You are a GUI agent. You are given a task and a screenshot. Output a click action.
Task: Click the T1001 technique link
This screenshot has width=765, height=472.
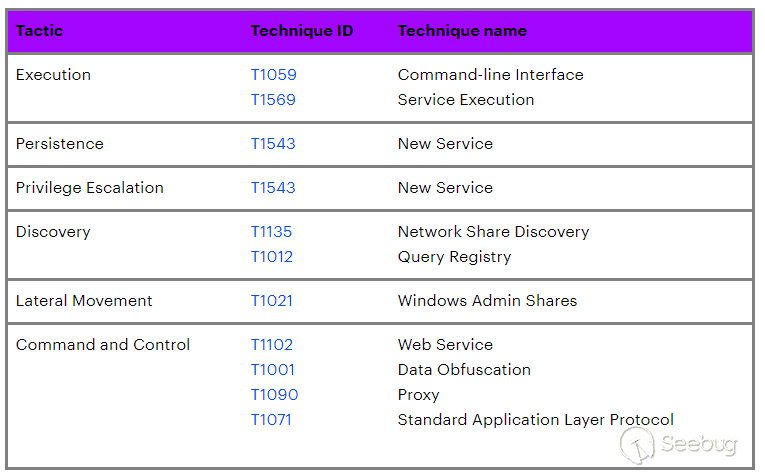tap(271, 370)
